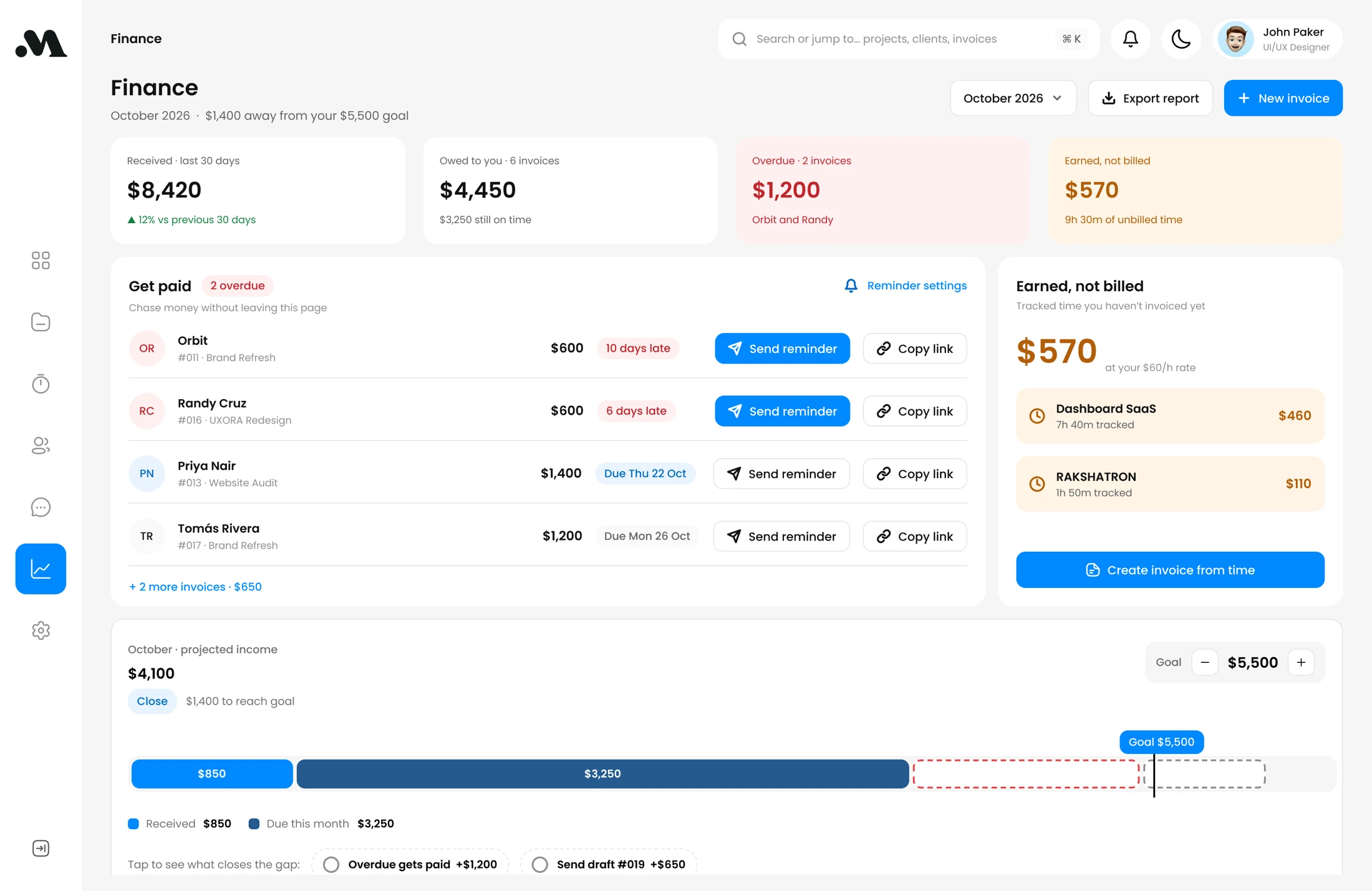
Task: Open Reminder settings link
Action: (x=906, y=286)
